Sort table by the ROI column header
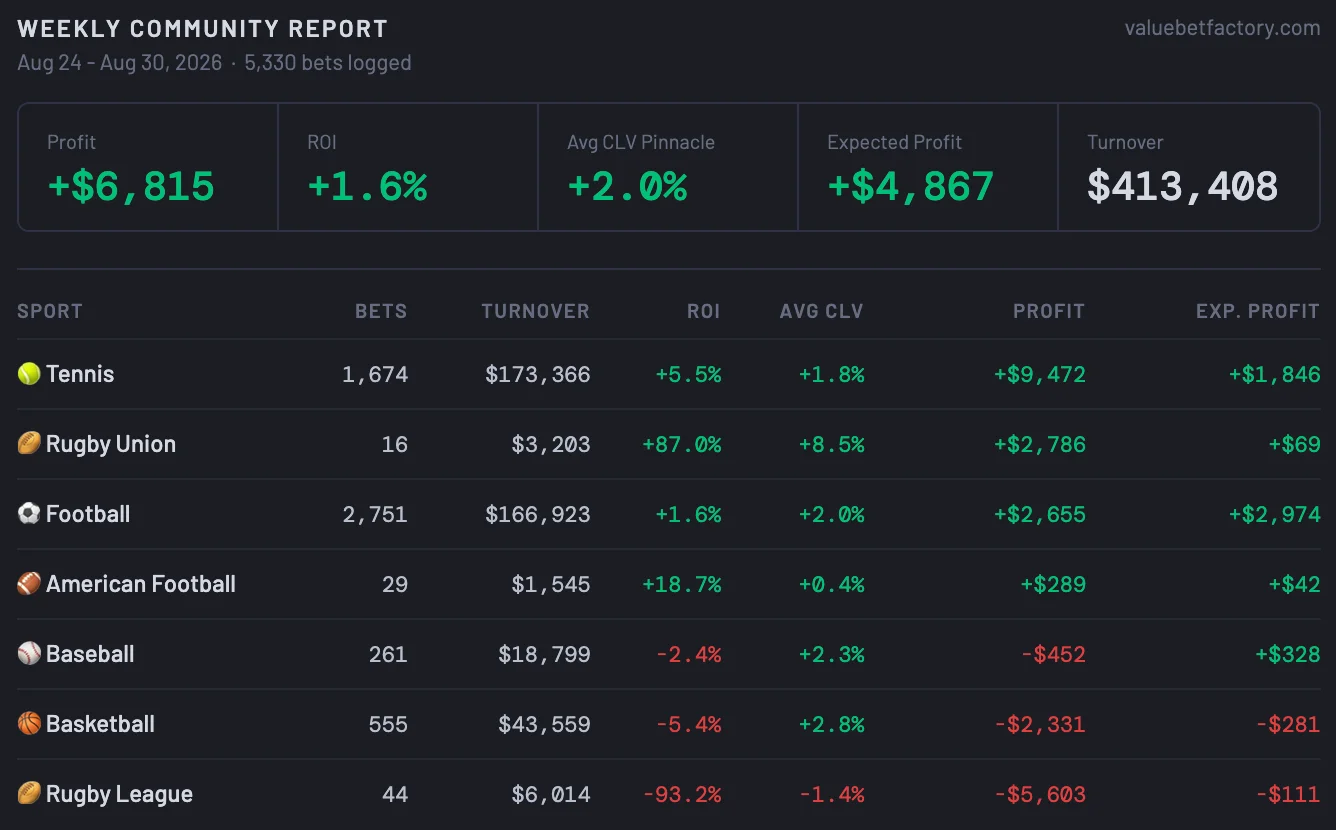The width and height of the screenshot is (1336, 830). click(x=704, y=311)
